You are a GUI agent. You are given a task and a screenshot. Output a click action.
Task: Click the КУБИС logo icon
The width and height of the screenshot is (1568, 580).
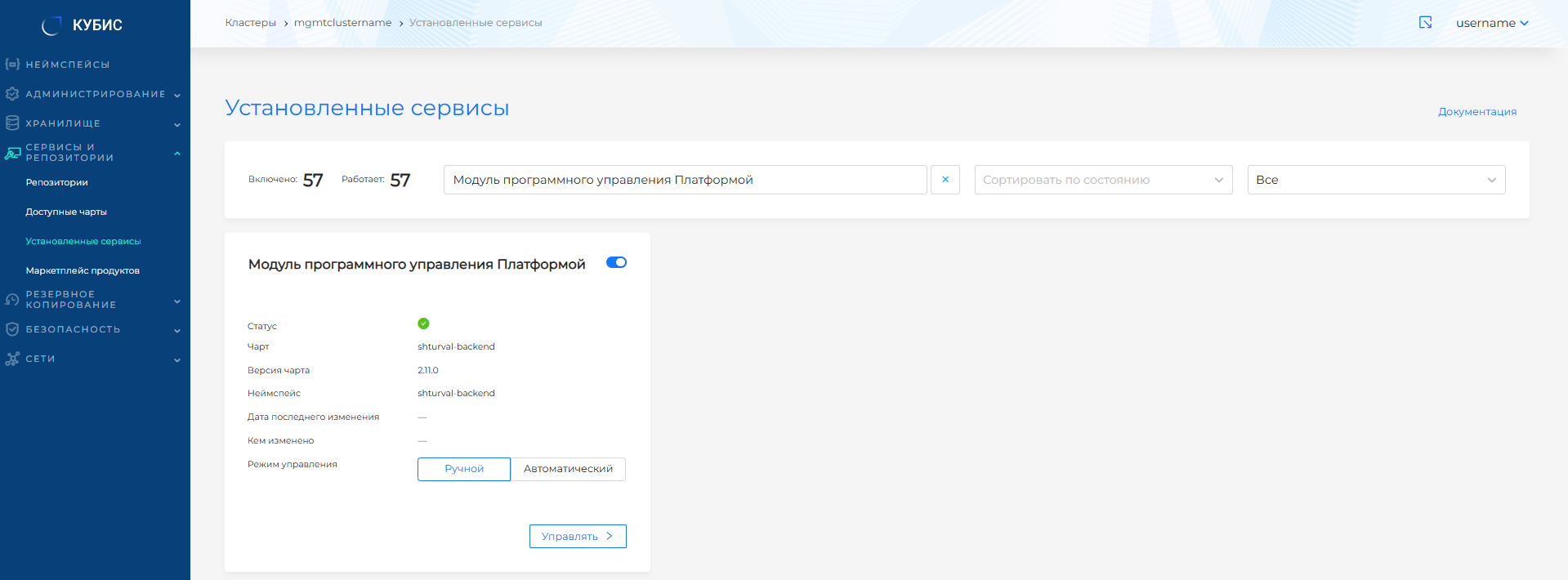[x=51, y=25]
